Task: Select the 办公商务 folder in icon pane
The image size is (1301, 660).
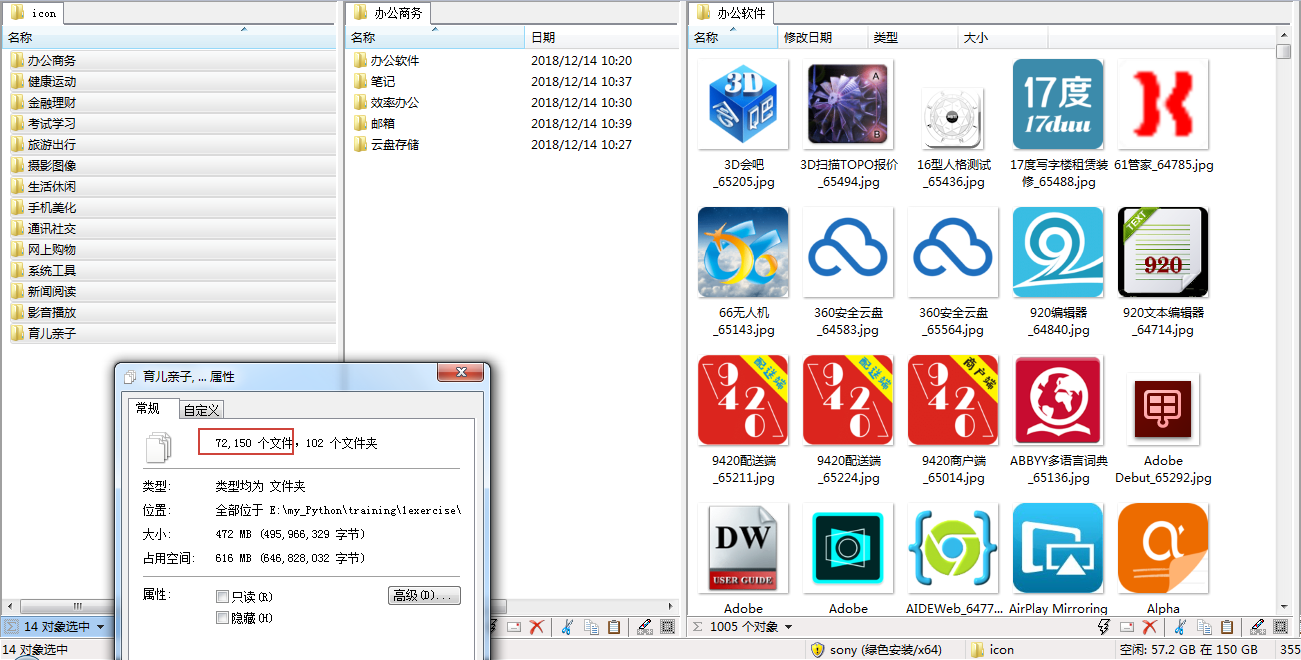Action: point(172,60)
